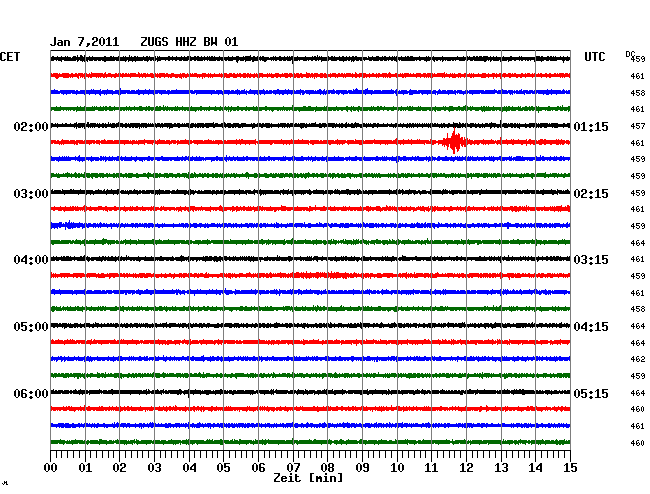Image resolution: width=650 pixels, height=494 pixels.
Task: Click the DC header above the offset values
Action: (x=630, y=54)
